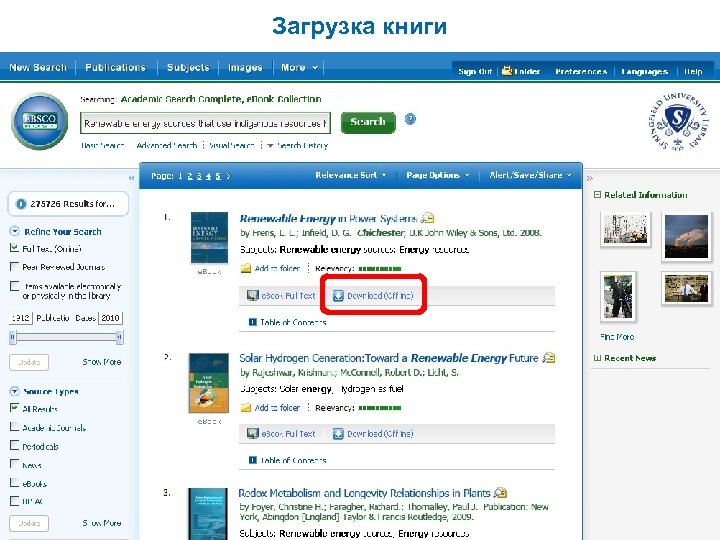Click the search query input field
Image resolution: width=720 pixels, height=540 pixels.
[x=205, y=123]
